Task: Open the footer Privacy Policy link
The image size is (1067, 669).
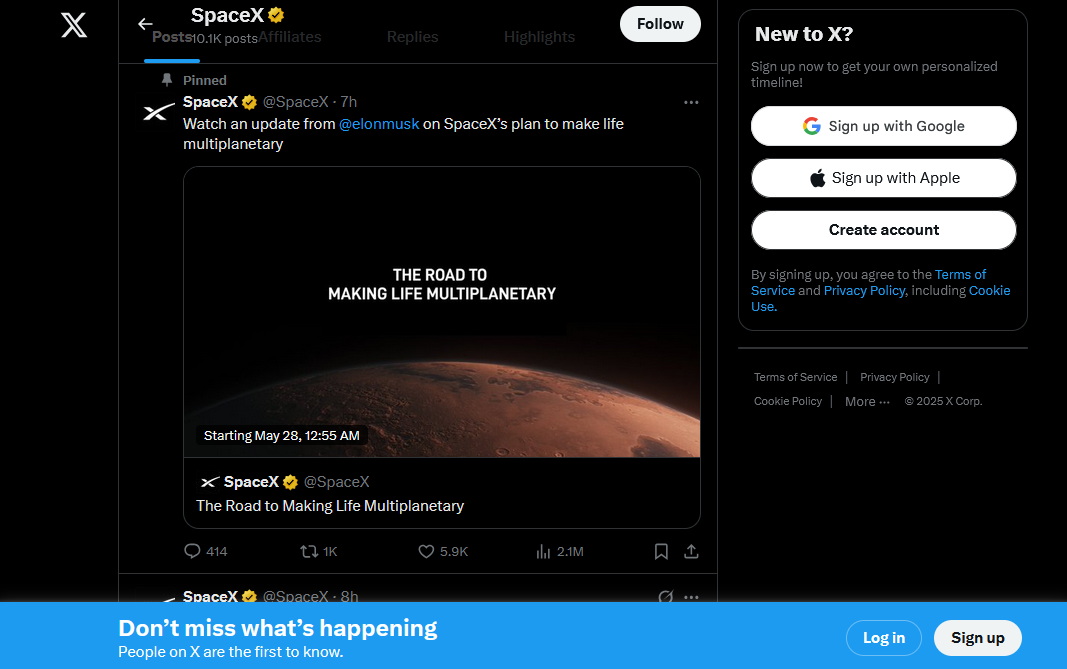Action: click(894, 377)
